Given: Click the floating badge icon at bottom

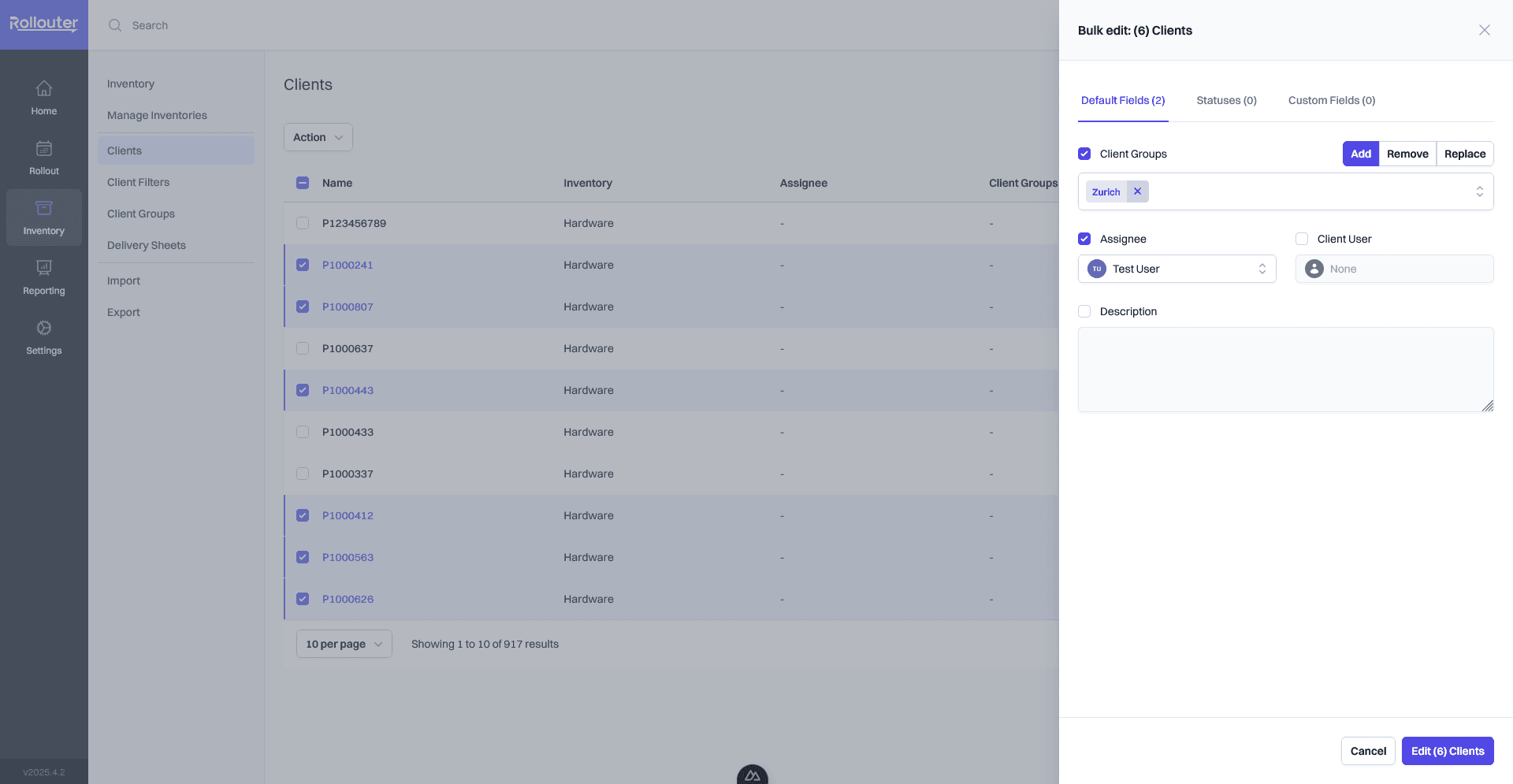Looking at the screenshot, I should pyautogui.click(x=753, y=775).
